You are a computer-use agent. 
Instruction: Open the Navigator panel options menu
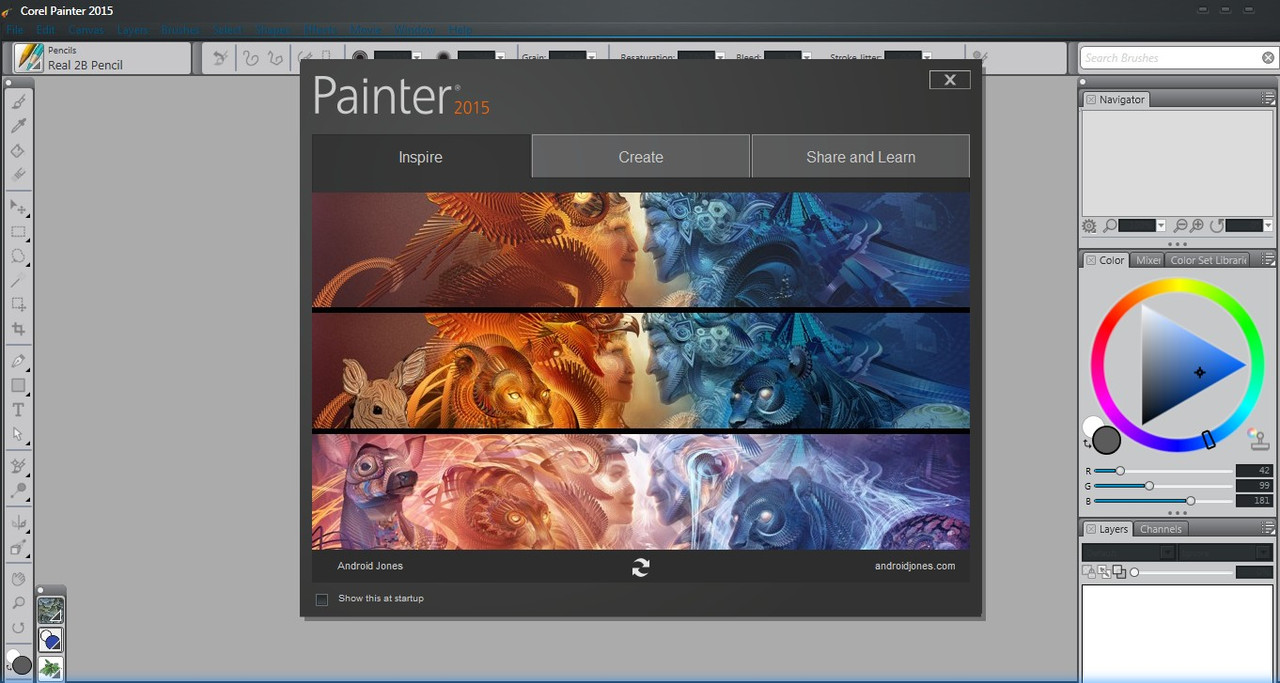(x=1268, y=99)
